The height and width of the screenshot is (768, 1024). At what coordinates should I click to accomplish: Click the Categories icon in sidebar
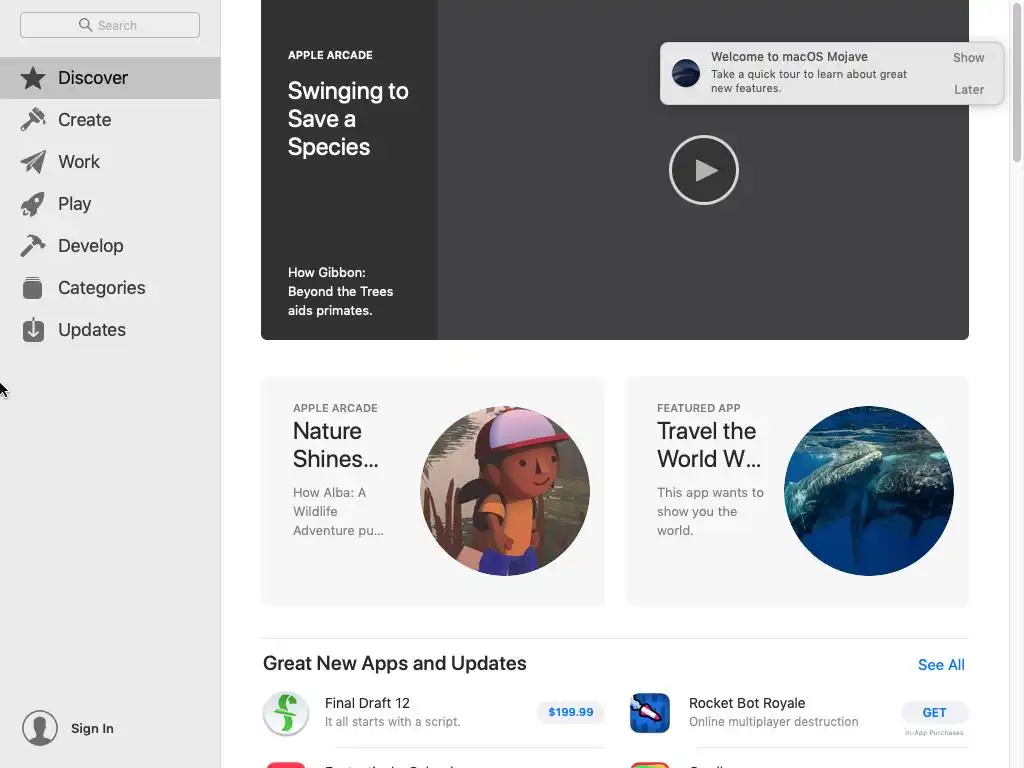click(x=33, y=288)
